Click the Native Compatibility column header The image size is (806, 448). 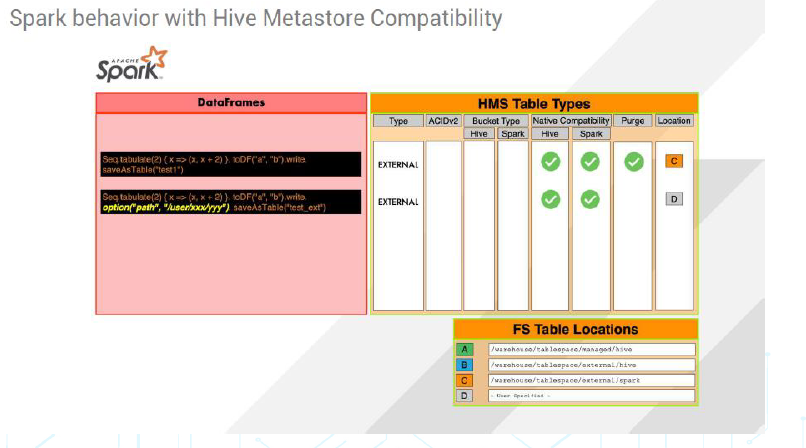pyautogui.click(x=570, y=120)
